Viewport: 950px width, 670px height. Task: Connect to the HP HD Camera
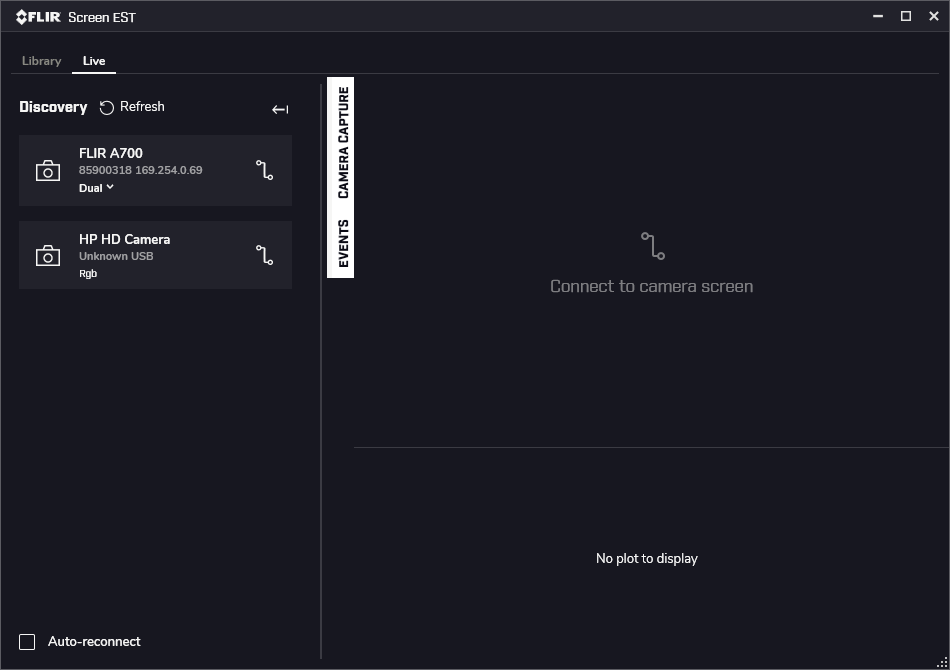(264, 256)
